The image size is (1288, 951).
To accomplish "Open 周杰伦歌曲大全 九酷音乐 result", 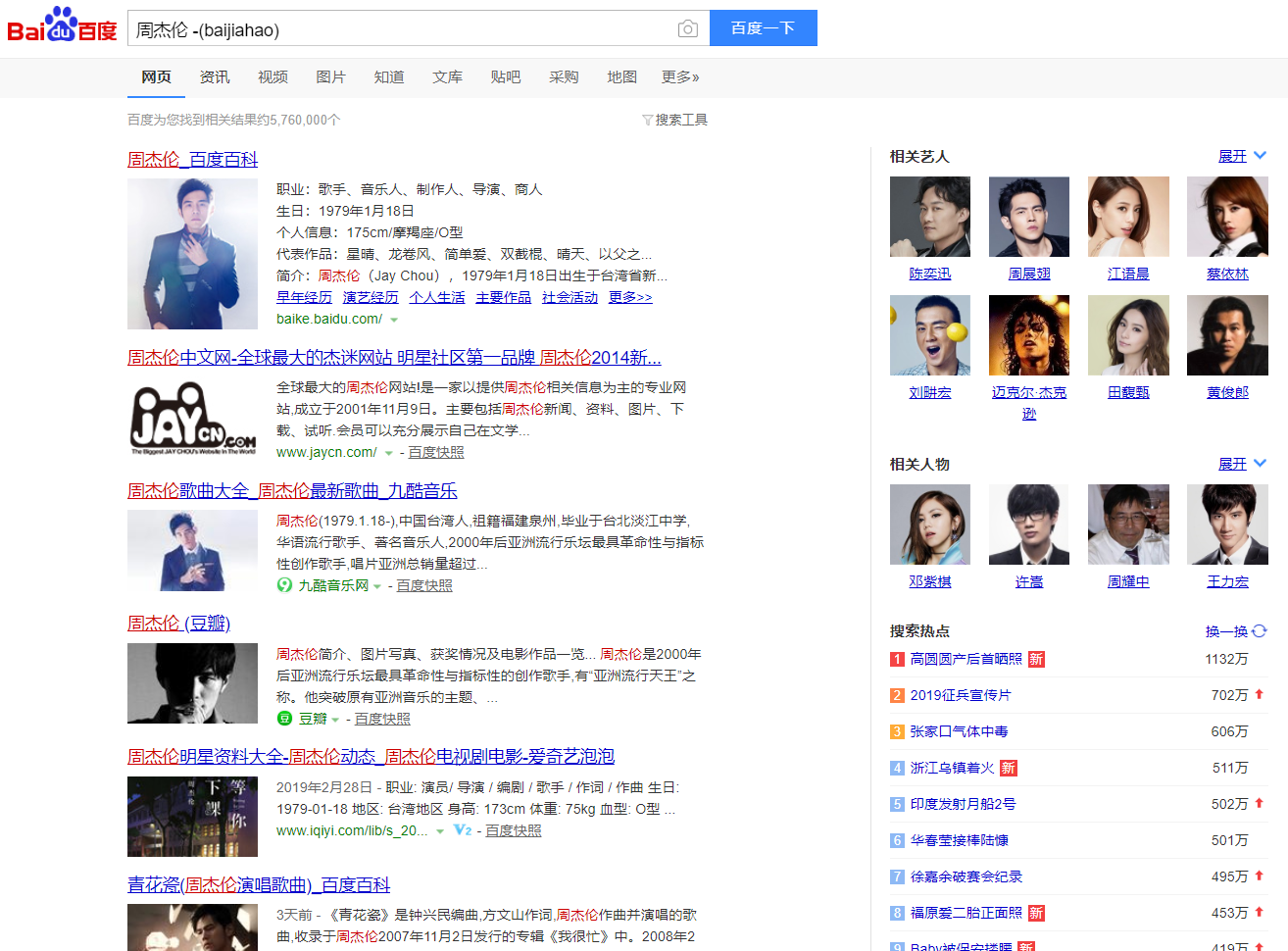I will coord(292,490).
